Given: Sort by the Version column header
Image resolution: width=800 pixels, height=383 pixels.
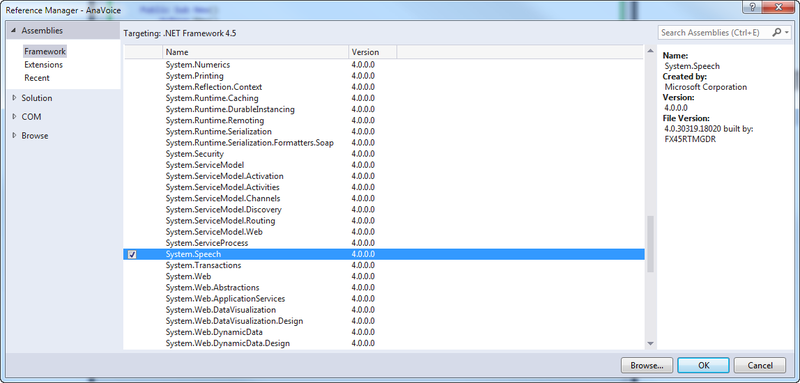Looking at the screenshot, I should click(x=372, y=52).
